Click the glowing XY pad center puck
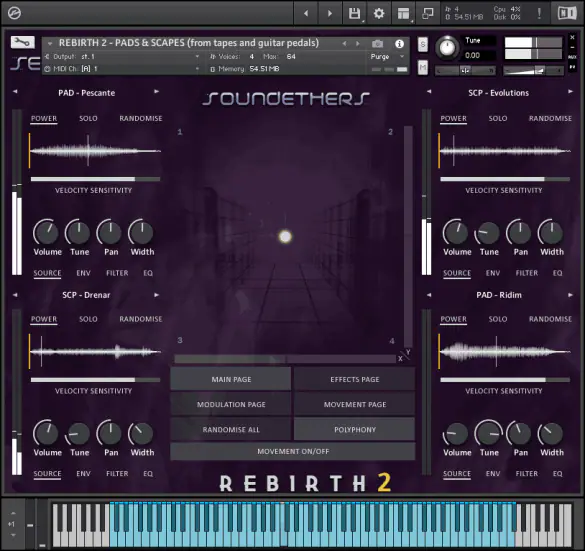The image size is (585, 551). click(x=285, y=237)
